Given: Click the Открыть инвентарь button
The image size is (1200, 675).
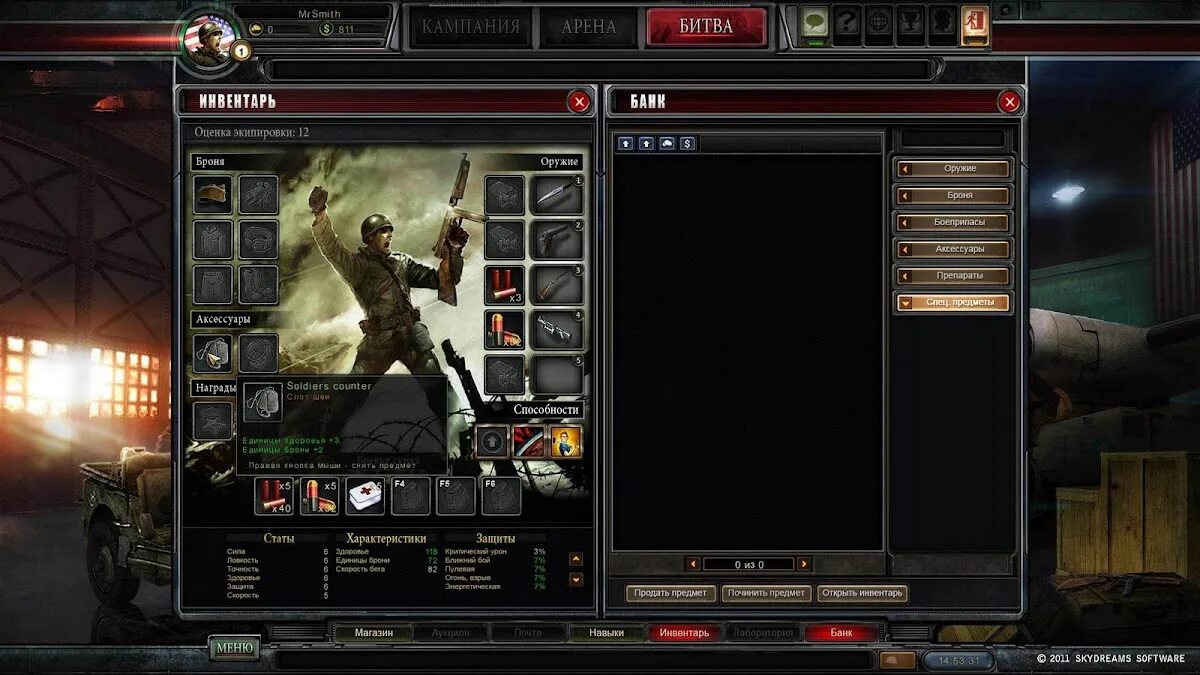Looking at the screenshot, I should 862,593.
